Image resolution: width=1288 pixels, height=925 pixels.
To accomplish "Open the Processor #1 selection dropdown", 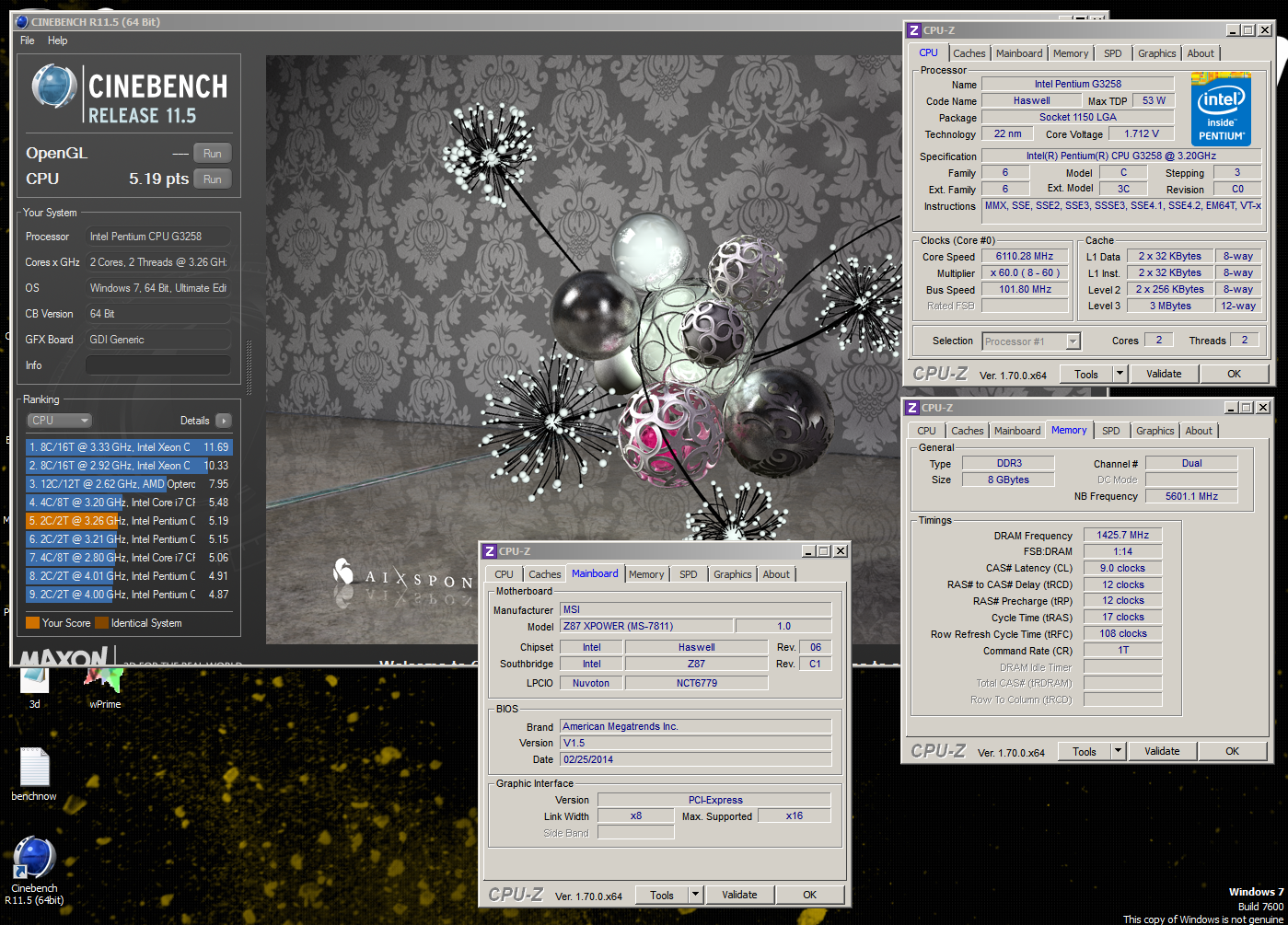I will point(1031,341).
